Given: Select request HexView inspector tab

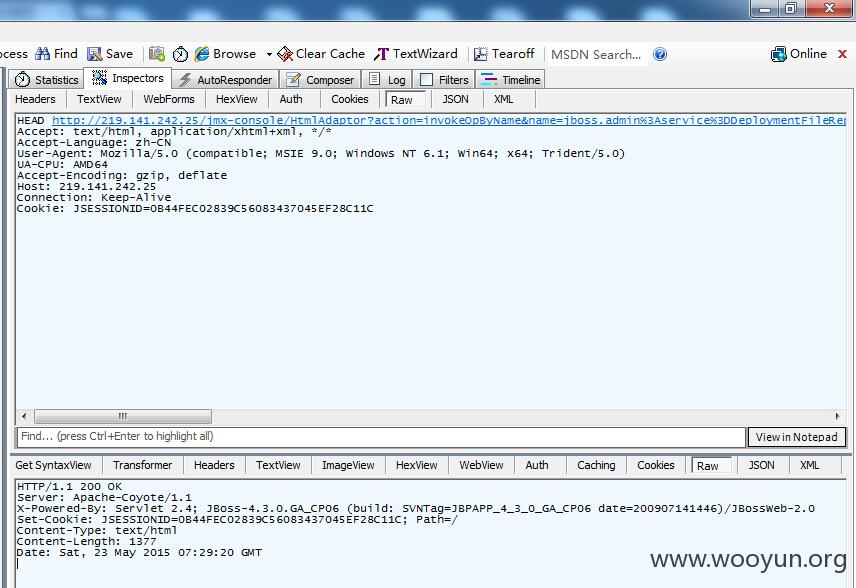Looking at the screenshot, I should [x=236, y=99].
